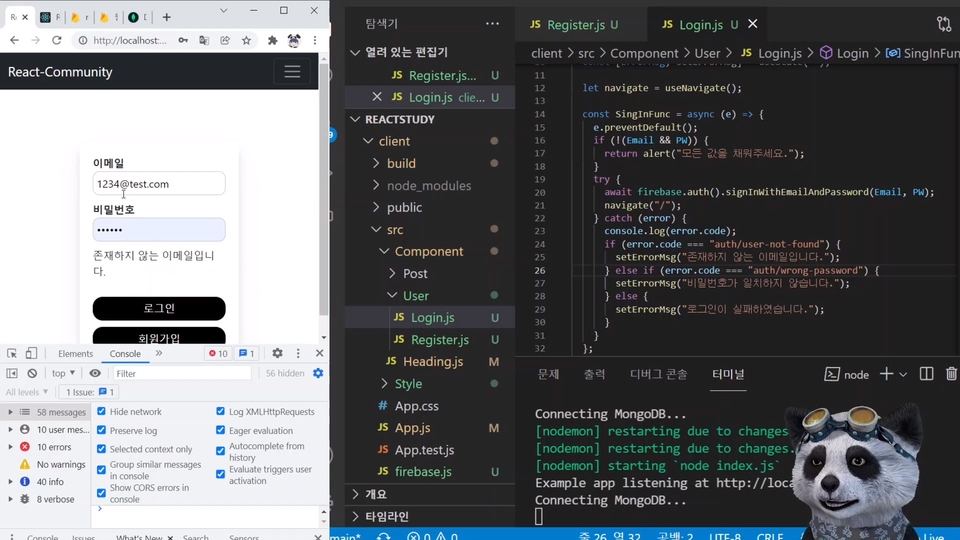Viewport: 960px width, 540px height.
Task: Expand the Post folder
Action: coord(415,274)
